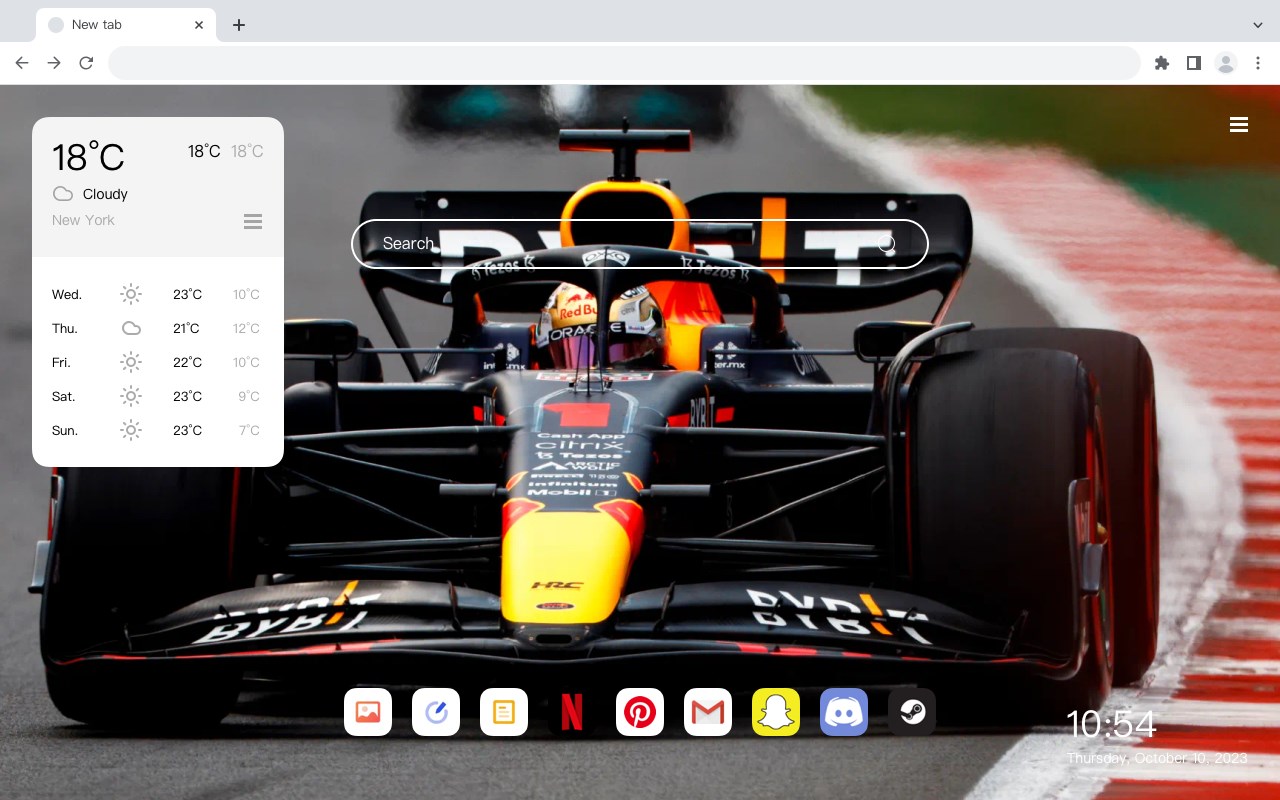Open the Chrome profile avatar
Image resolution: width=1280 pixels, height=800 pixels.
tap(1226, 63)
